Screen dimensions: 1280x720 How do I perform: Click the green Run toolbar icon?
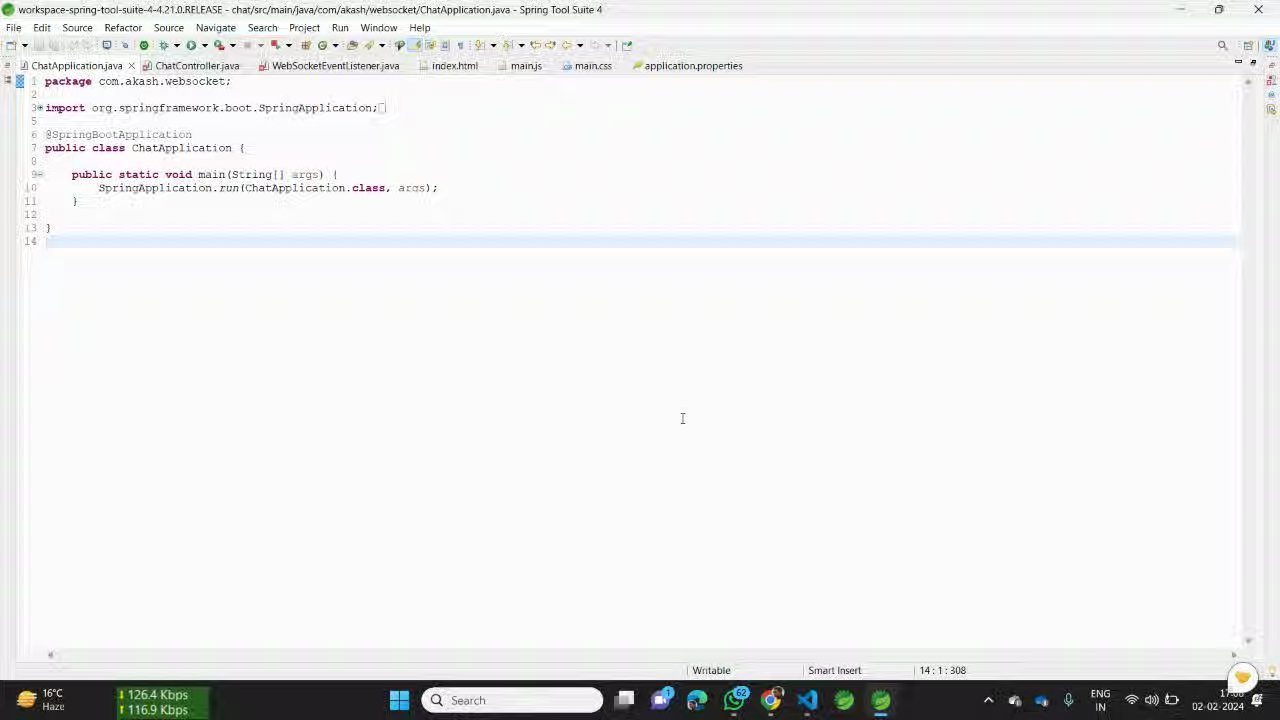tap(191, 45)
